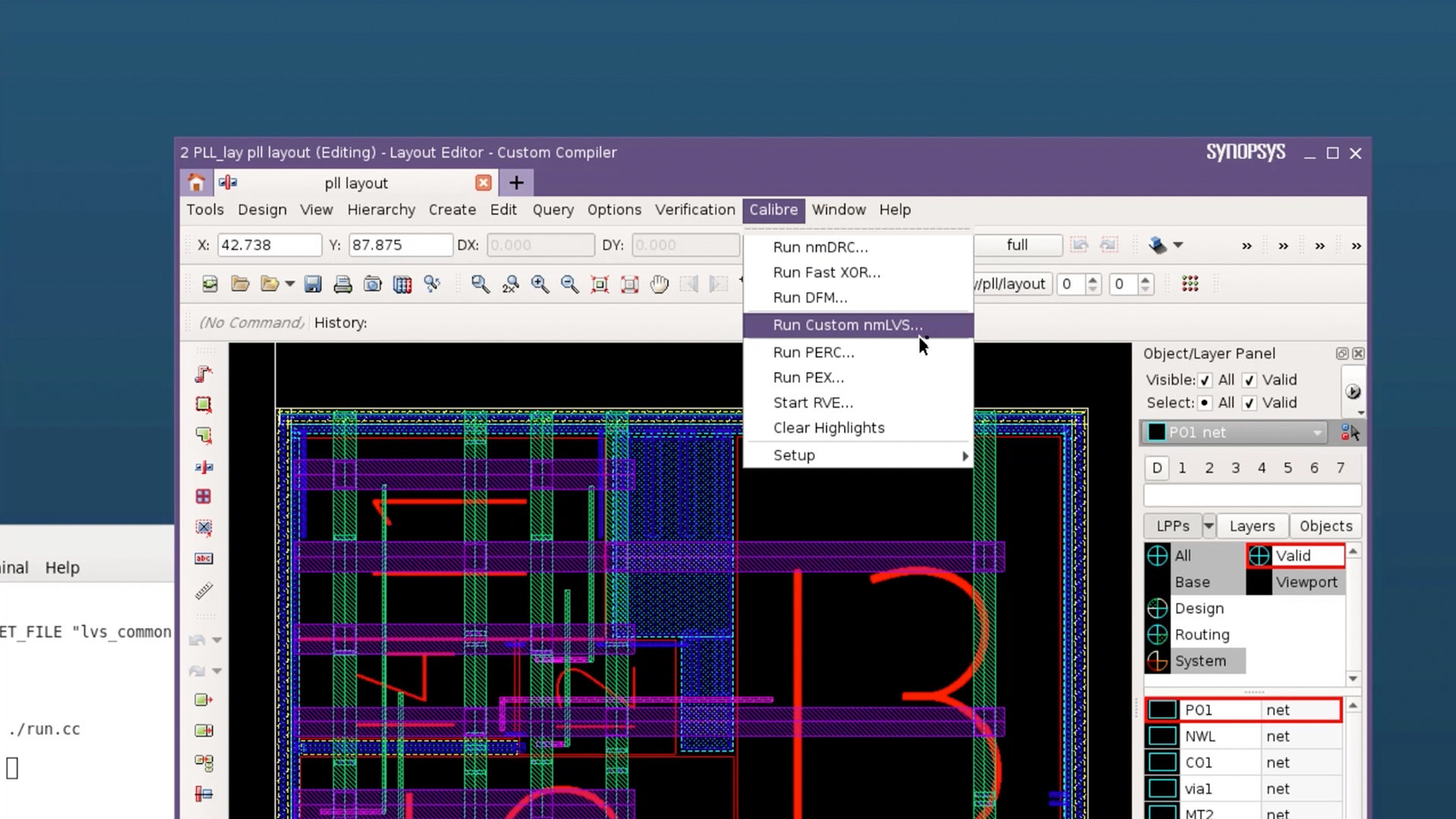
Task: Click the NWL layer color swatch
Action: point(1163,736)
